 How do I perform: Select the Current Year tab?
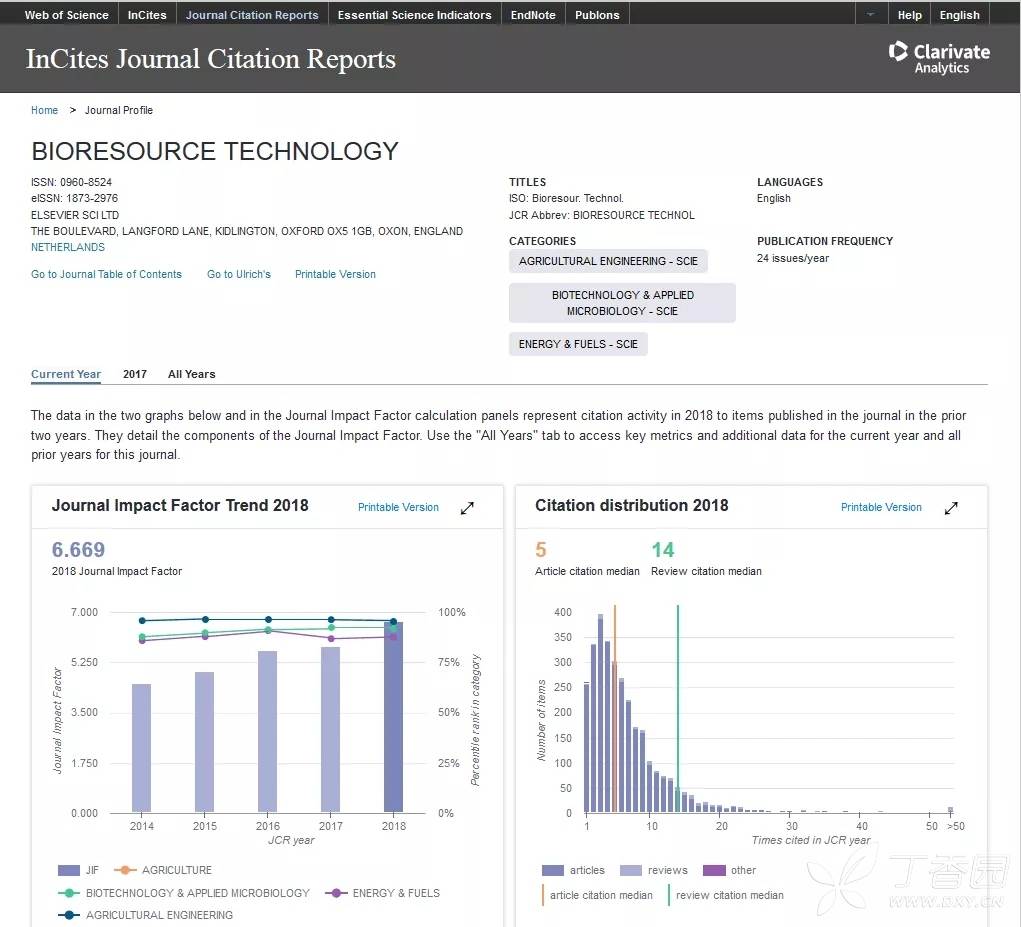pos(66,374)
